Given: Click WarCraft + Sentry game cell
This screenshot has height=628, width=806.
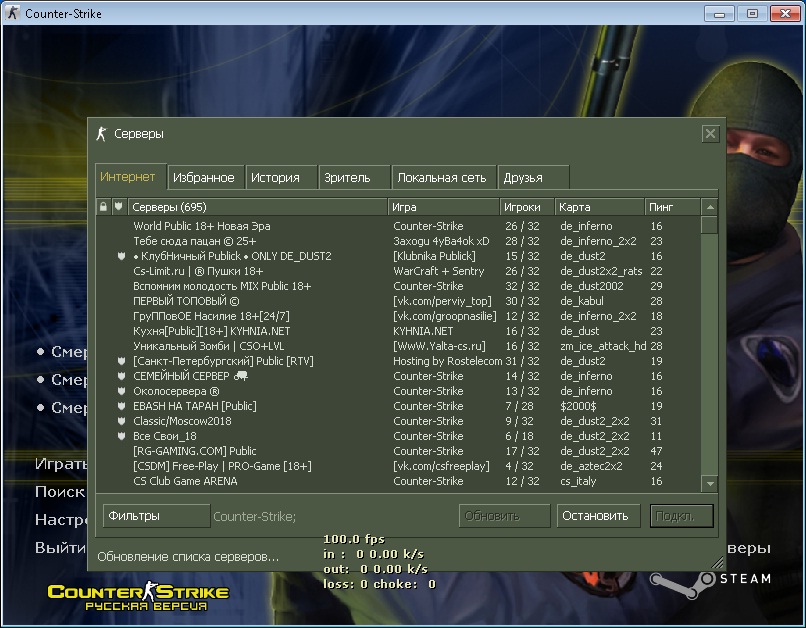Looking at the screenshot, I should pos(438,271).
